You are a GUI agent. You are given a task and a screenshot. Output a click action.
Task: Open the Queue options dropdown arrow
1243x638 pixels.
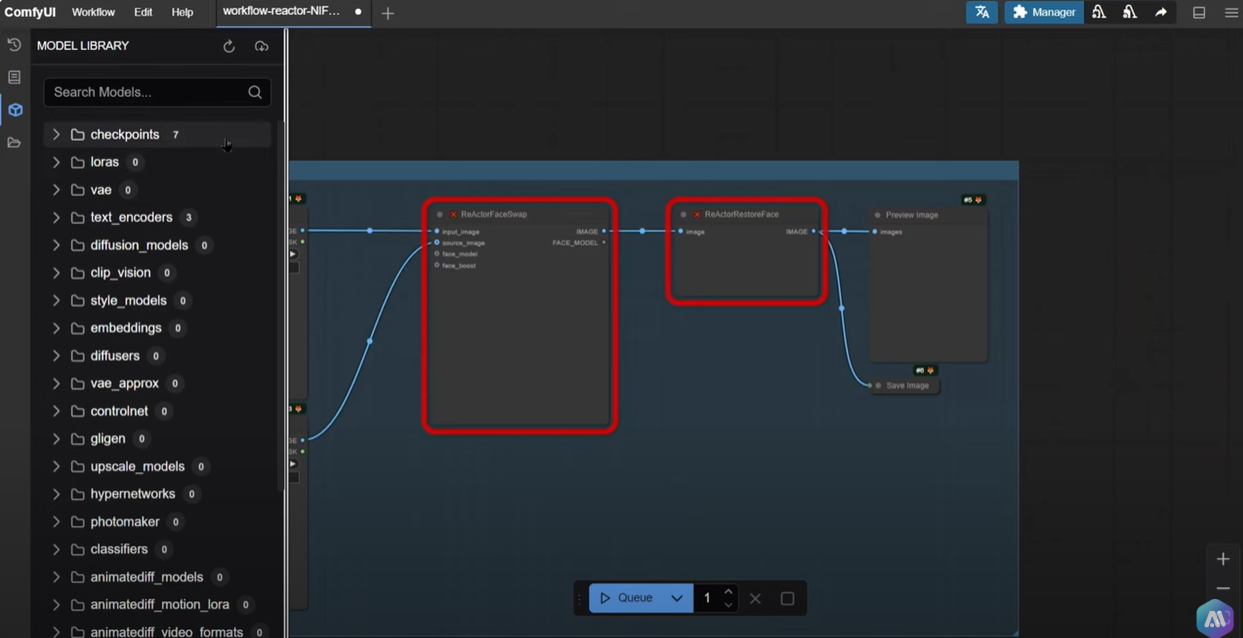[x=677, y=598]
